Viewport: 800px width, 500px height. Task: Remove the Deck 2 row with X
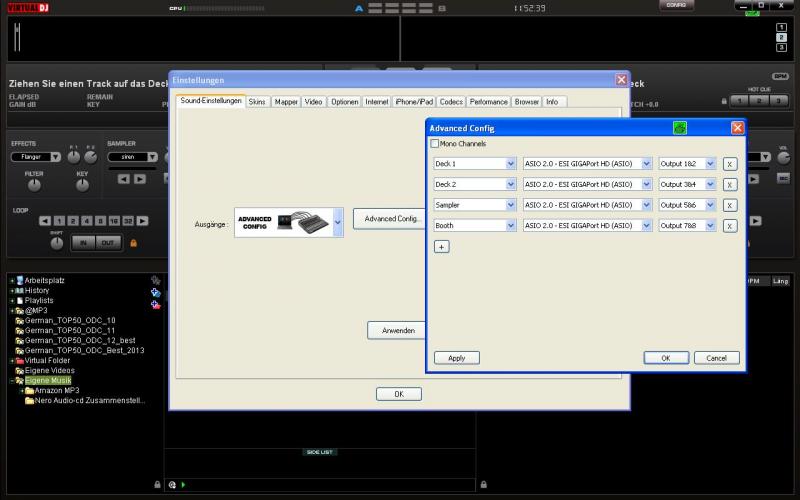coord(730,185)
